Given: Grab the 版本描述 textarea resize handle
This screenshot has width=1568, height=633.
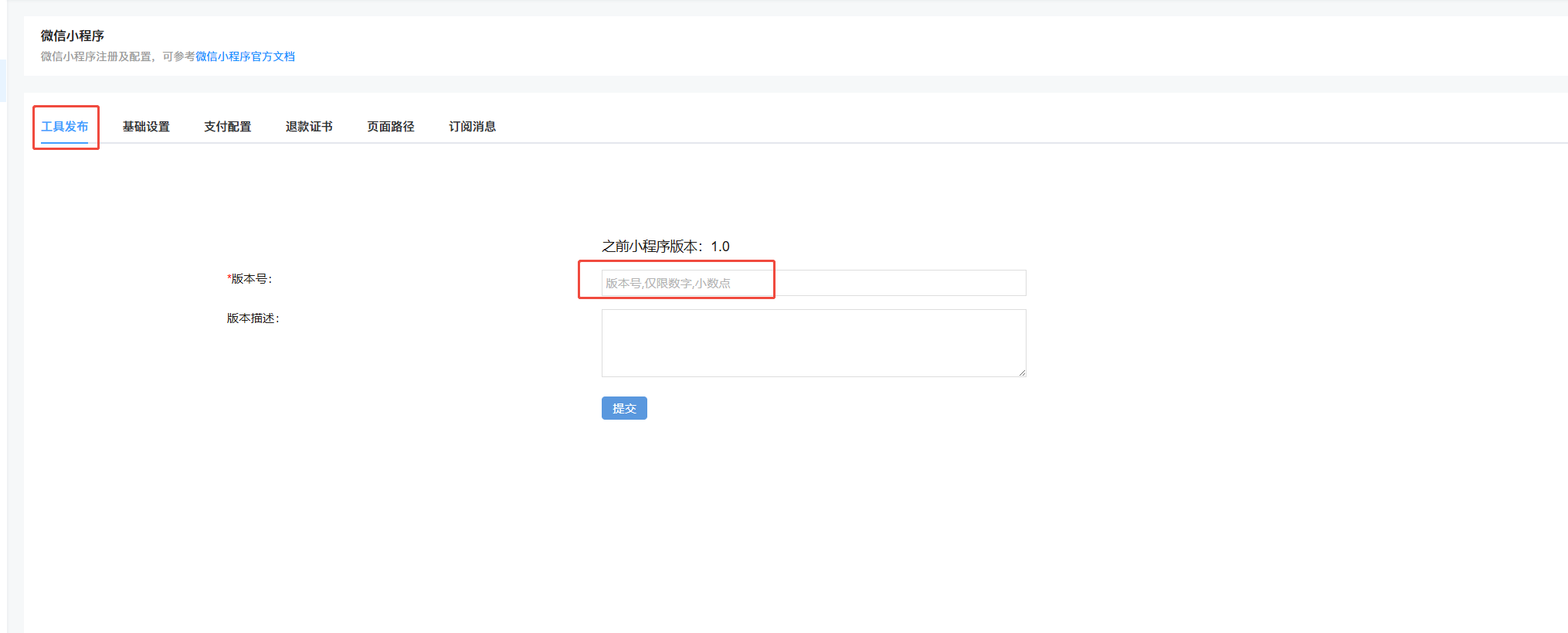Looking at the screenshot, I should coord(1022,373).
